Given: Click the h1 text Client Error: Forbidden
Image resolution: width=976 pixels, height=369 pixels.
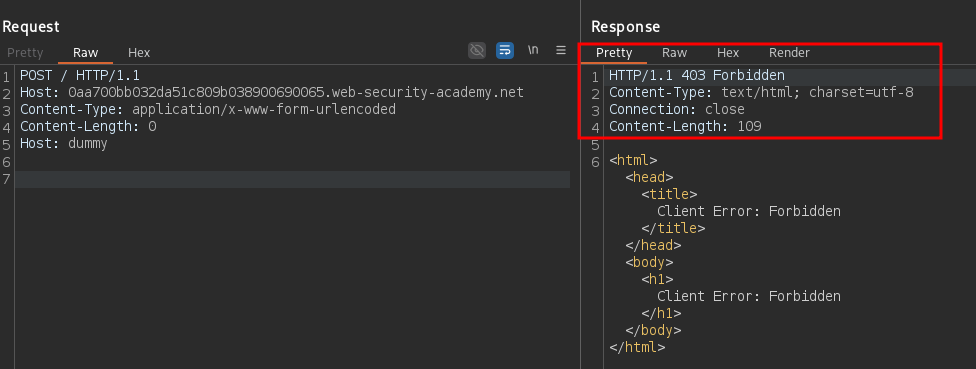Looking at the screenshot, I should pyautogui.click(x=749, y=296).
